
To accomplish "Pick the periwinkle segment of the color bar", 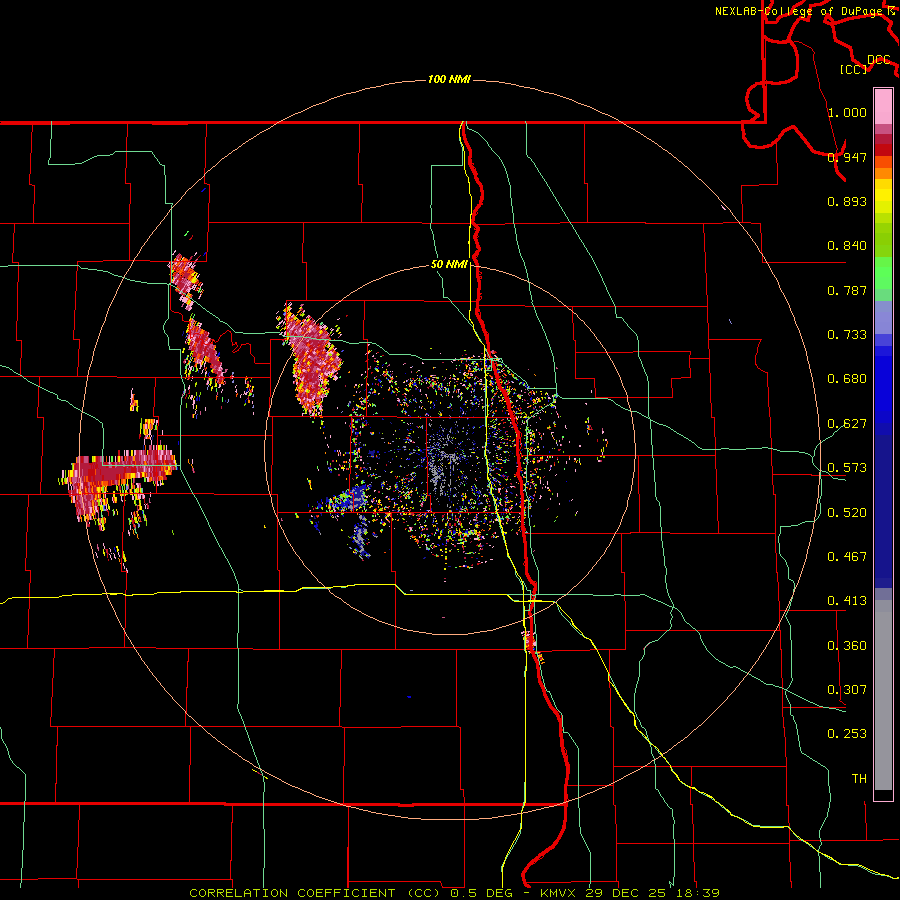I will point(883,317).
